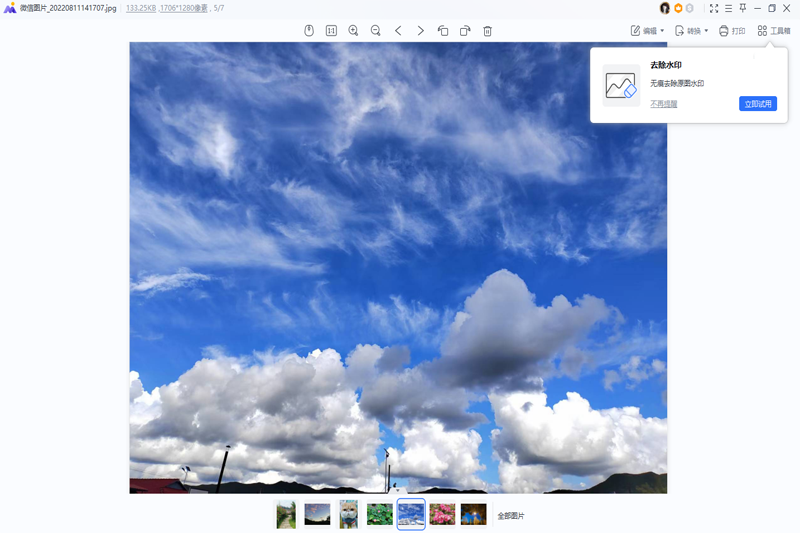Click the mouse scroll mode icon

(x=309, y=31)
